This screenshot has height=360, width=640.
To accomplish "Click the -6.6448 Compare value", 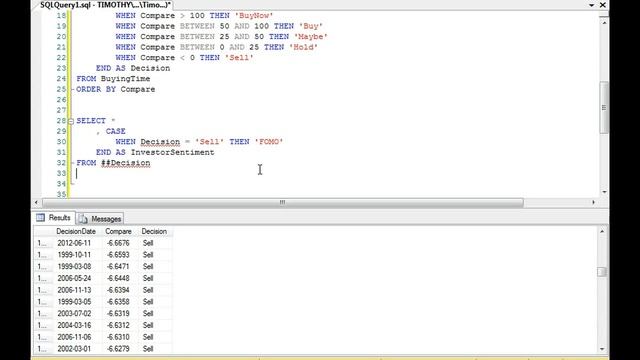I will (118, 278).
